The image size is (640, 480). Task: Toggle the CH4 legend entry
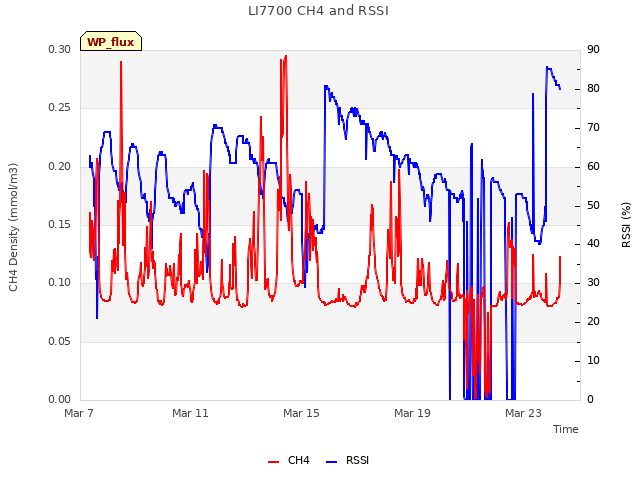coord(289,460)
